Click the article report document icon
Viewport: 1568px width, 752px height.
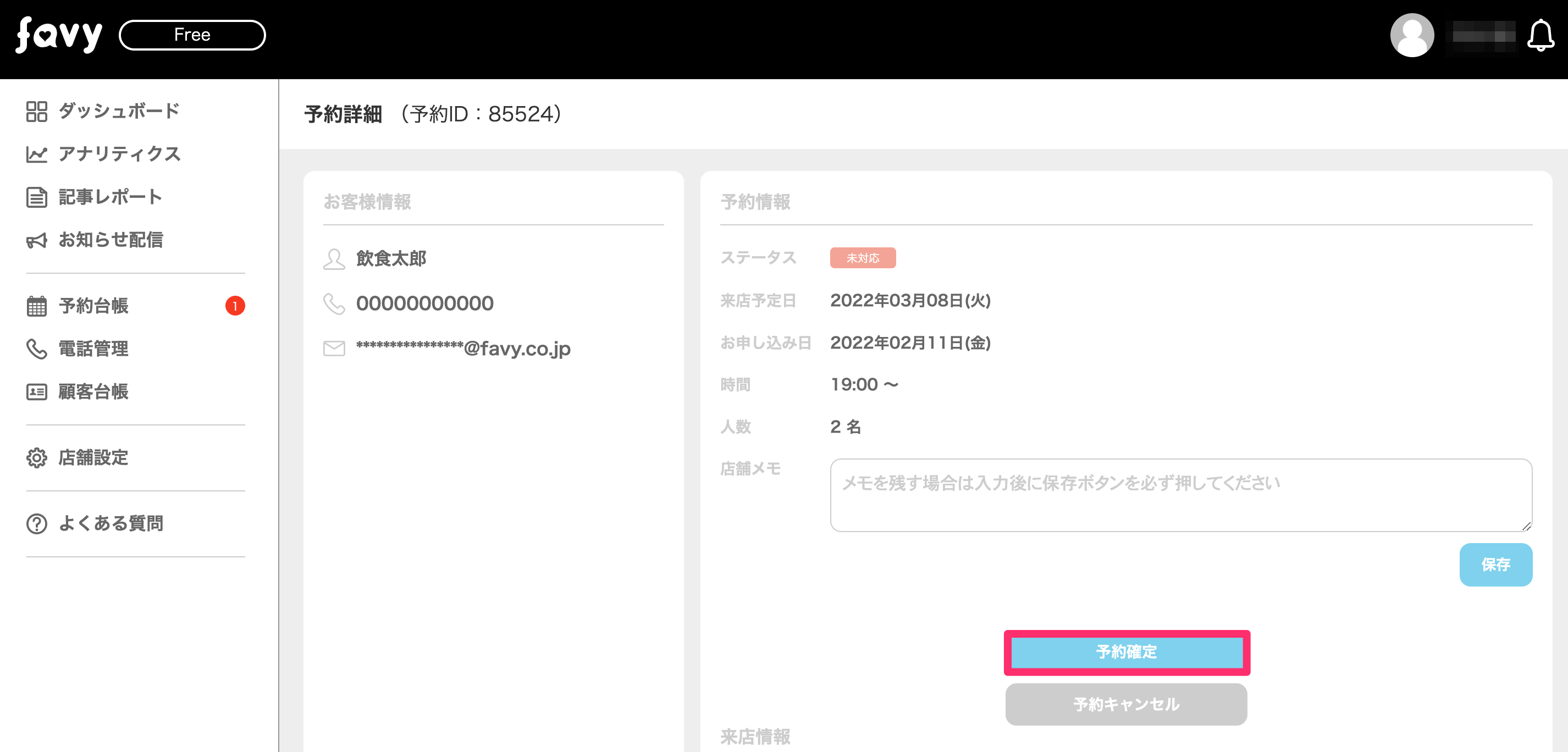tap(36, 197)
